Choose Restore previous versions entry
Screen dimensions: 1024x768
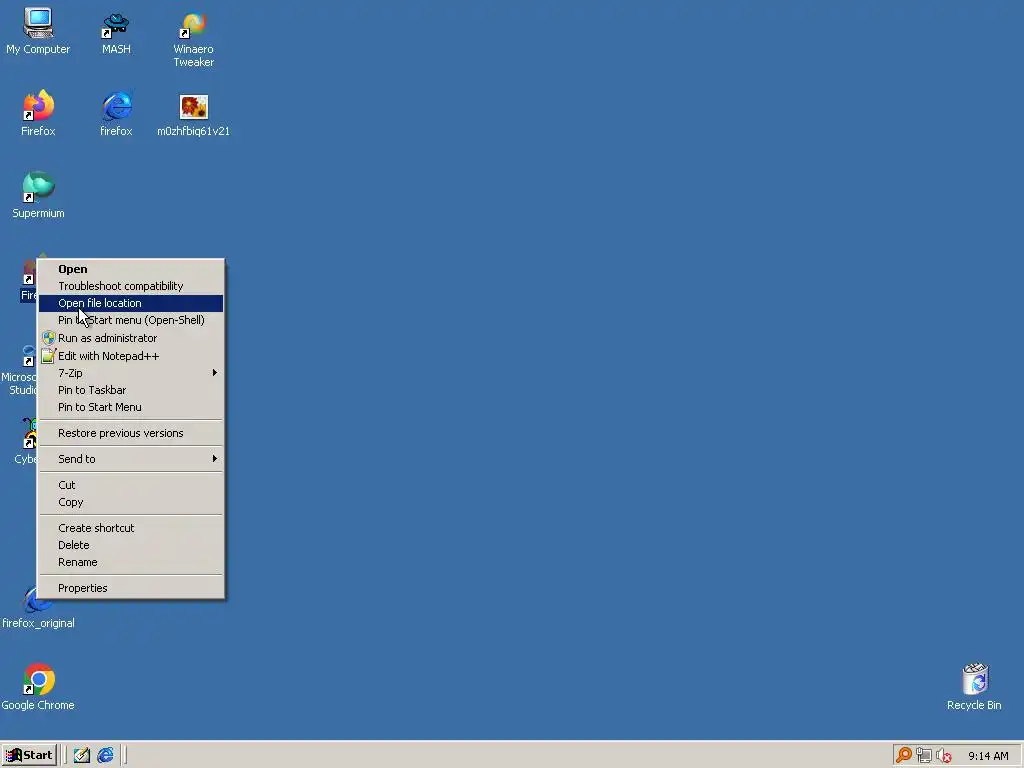click(131, 433)
